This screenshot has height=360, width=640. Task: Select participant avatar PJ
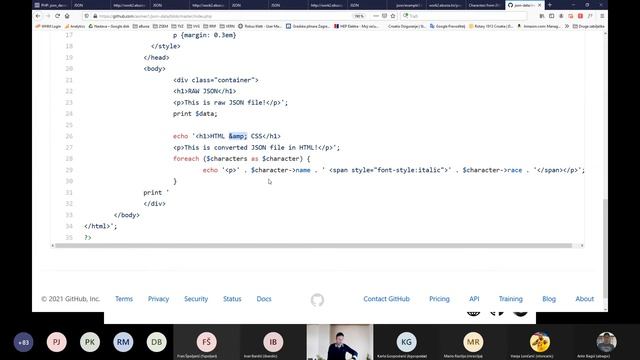pos(56,342)
